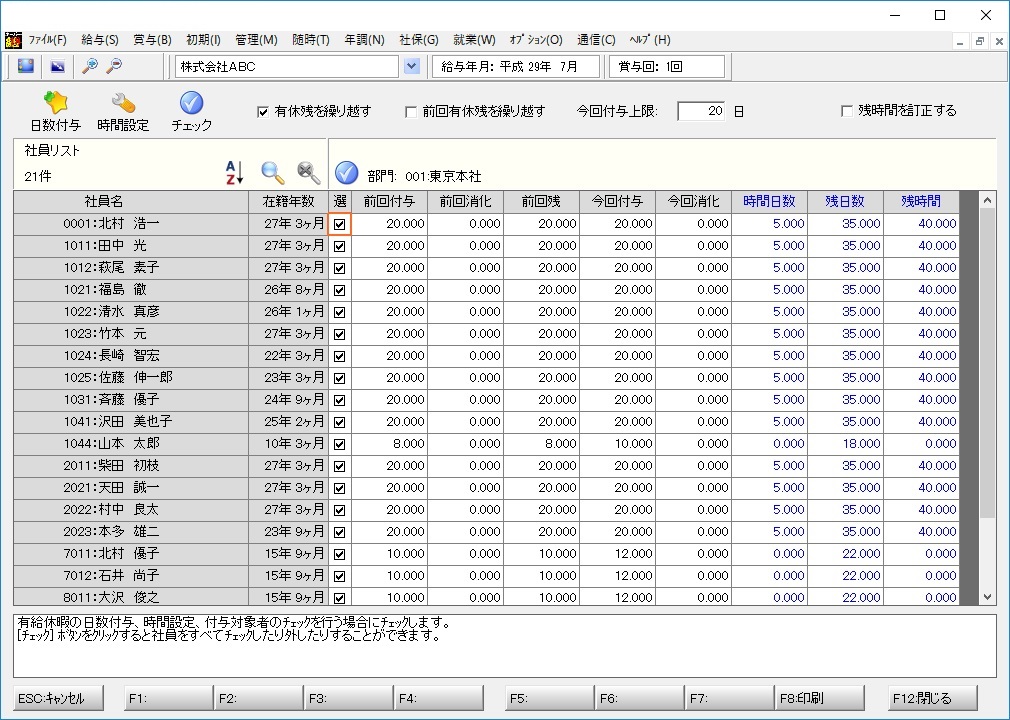
Task: Click the cancel-search icon with X
Action: point(309,173)
